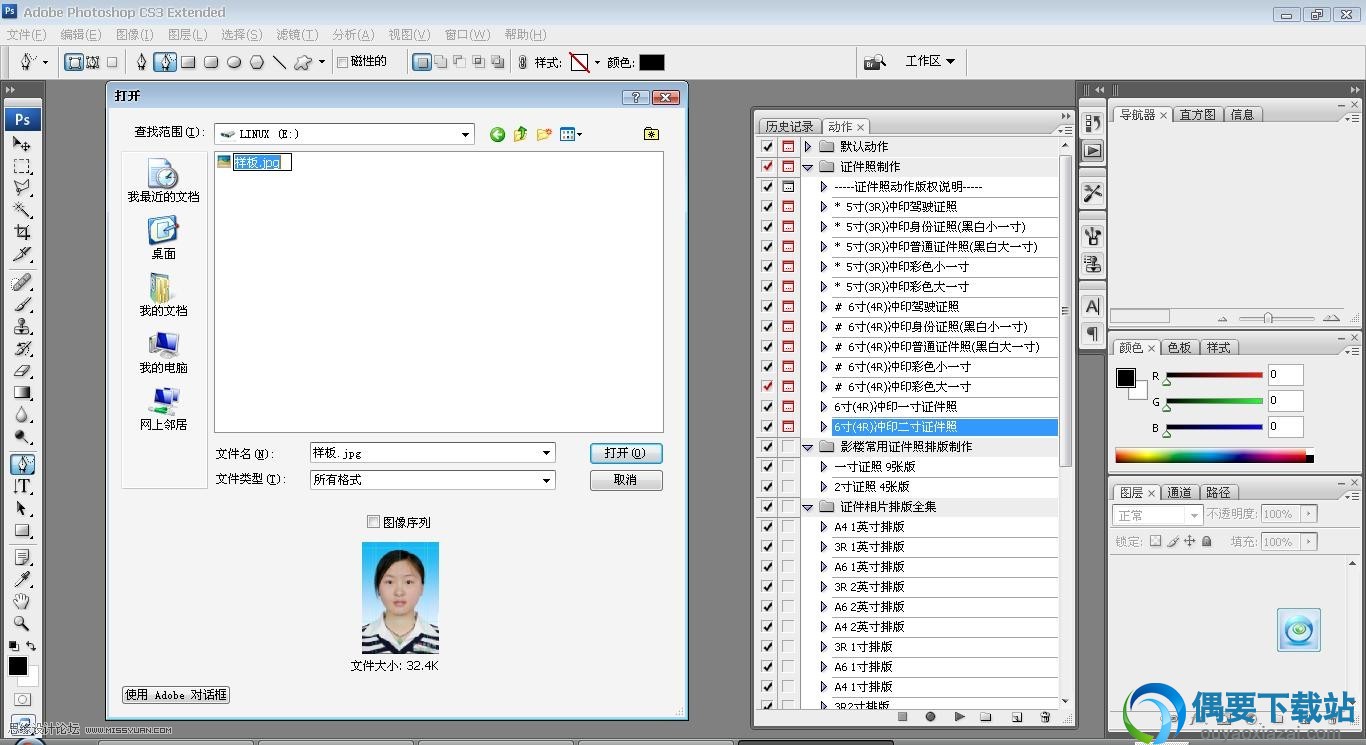Open the Desktop shortcut in dialog sidebar
The height and width of the screenshot is (745, 1366).
pyautogui.click(x=163, y=238)
